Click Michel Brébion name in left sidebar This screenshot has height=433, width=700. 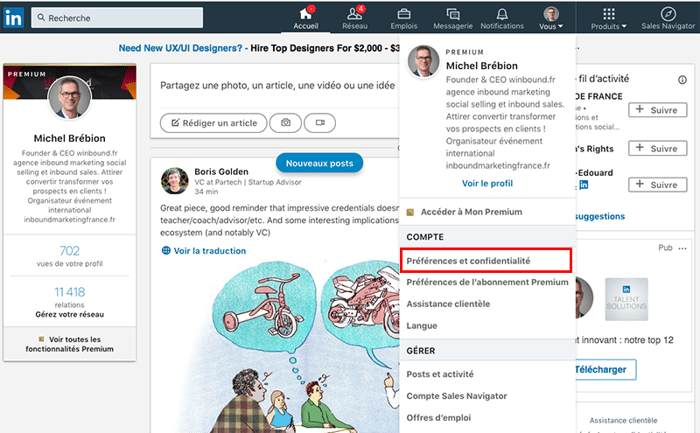pos(70,138)
